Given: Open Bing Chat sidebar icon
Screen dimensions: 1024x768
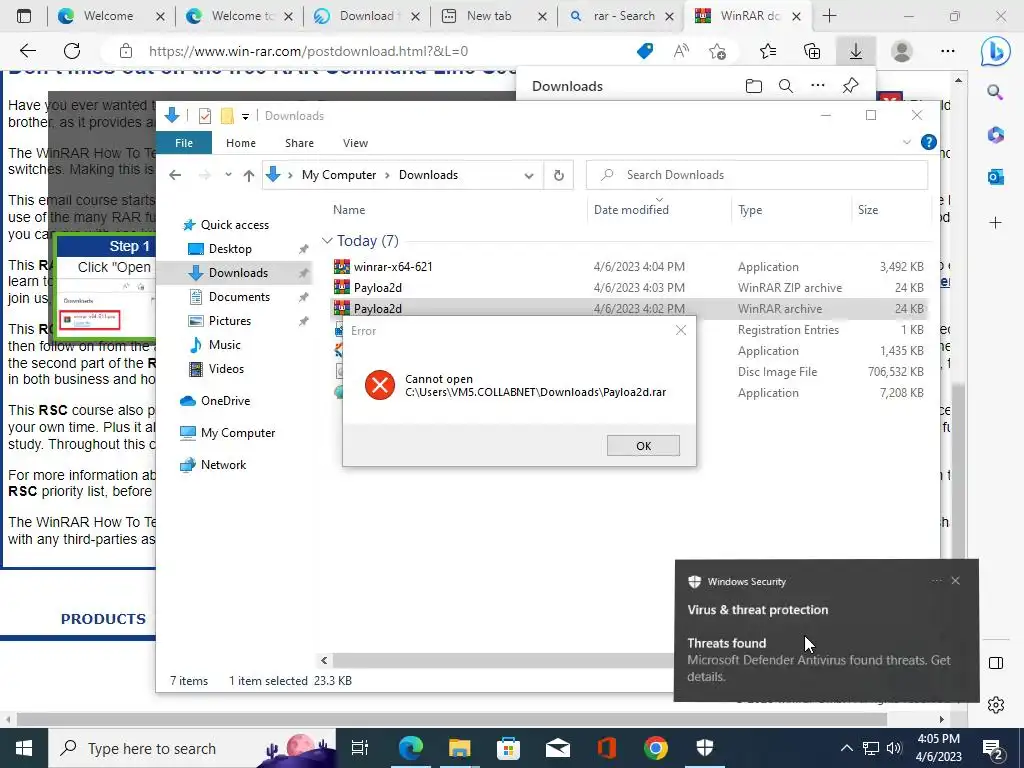Looking at the screenshot, I should point(995,52).
